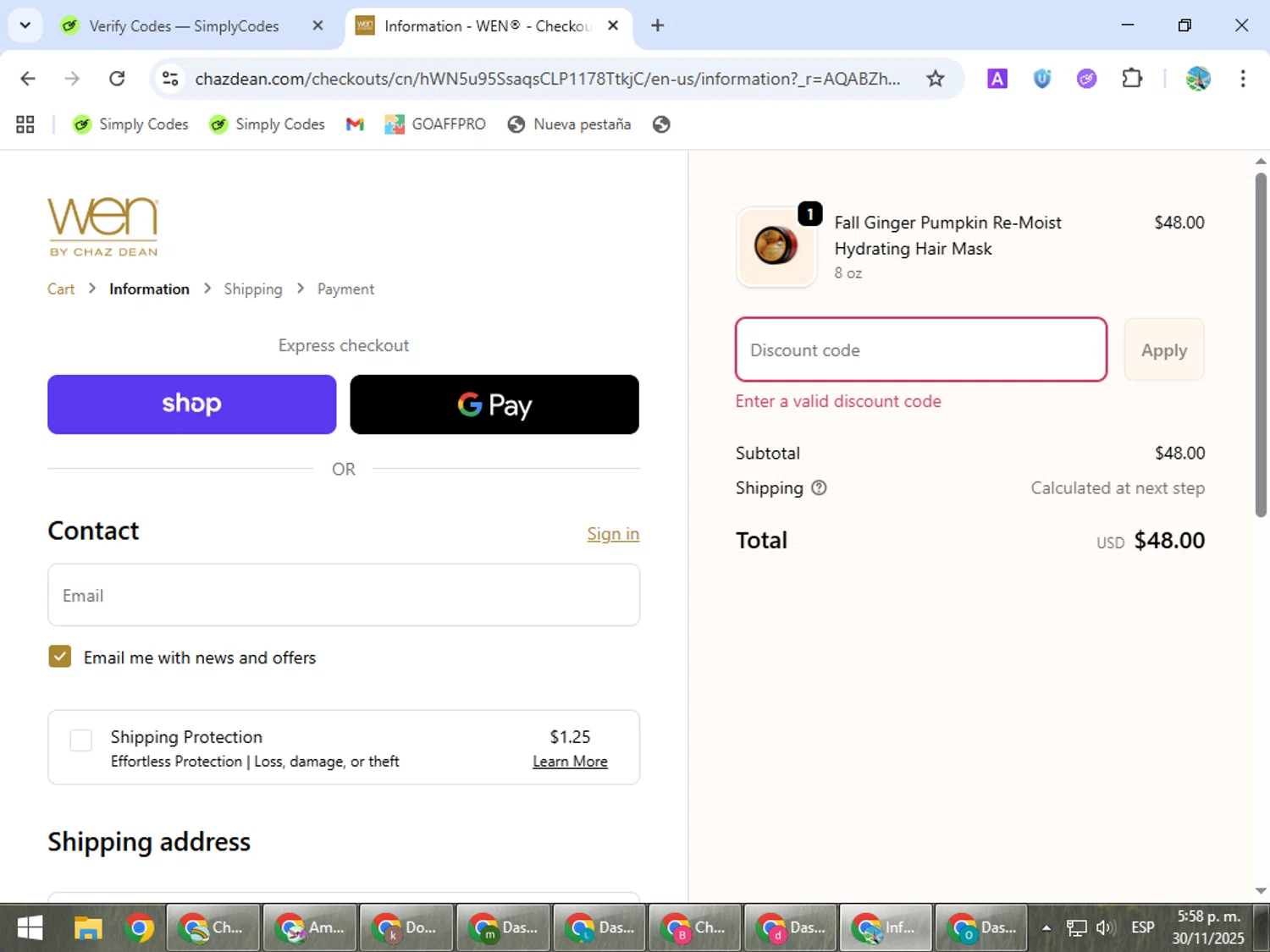Open the tab search dropdown arrow

(x=25, y=25)
